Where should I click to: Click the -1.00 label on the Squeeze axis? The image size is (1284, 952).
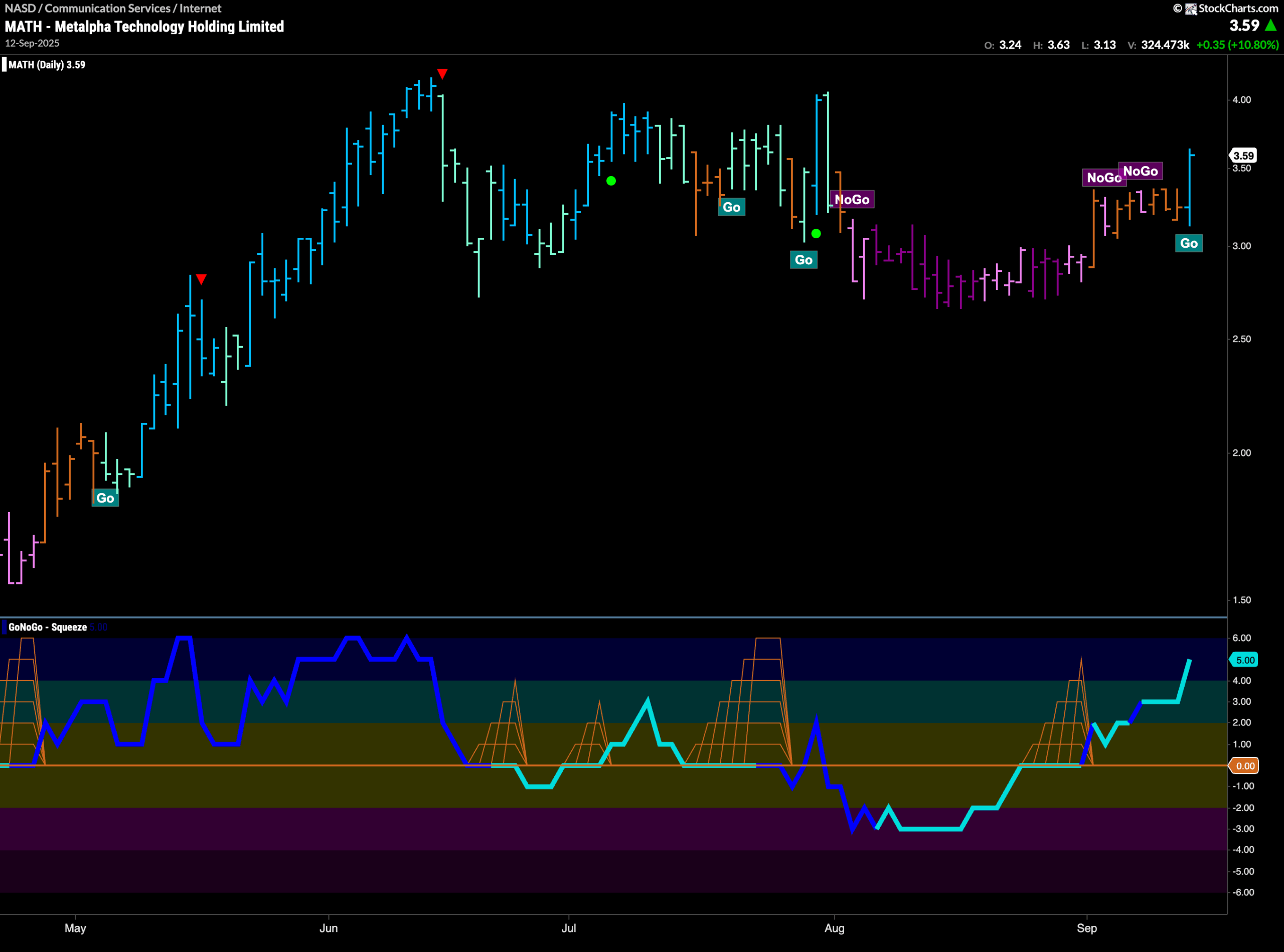click(1243, 786)
